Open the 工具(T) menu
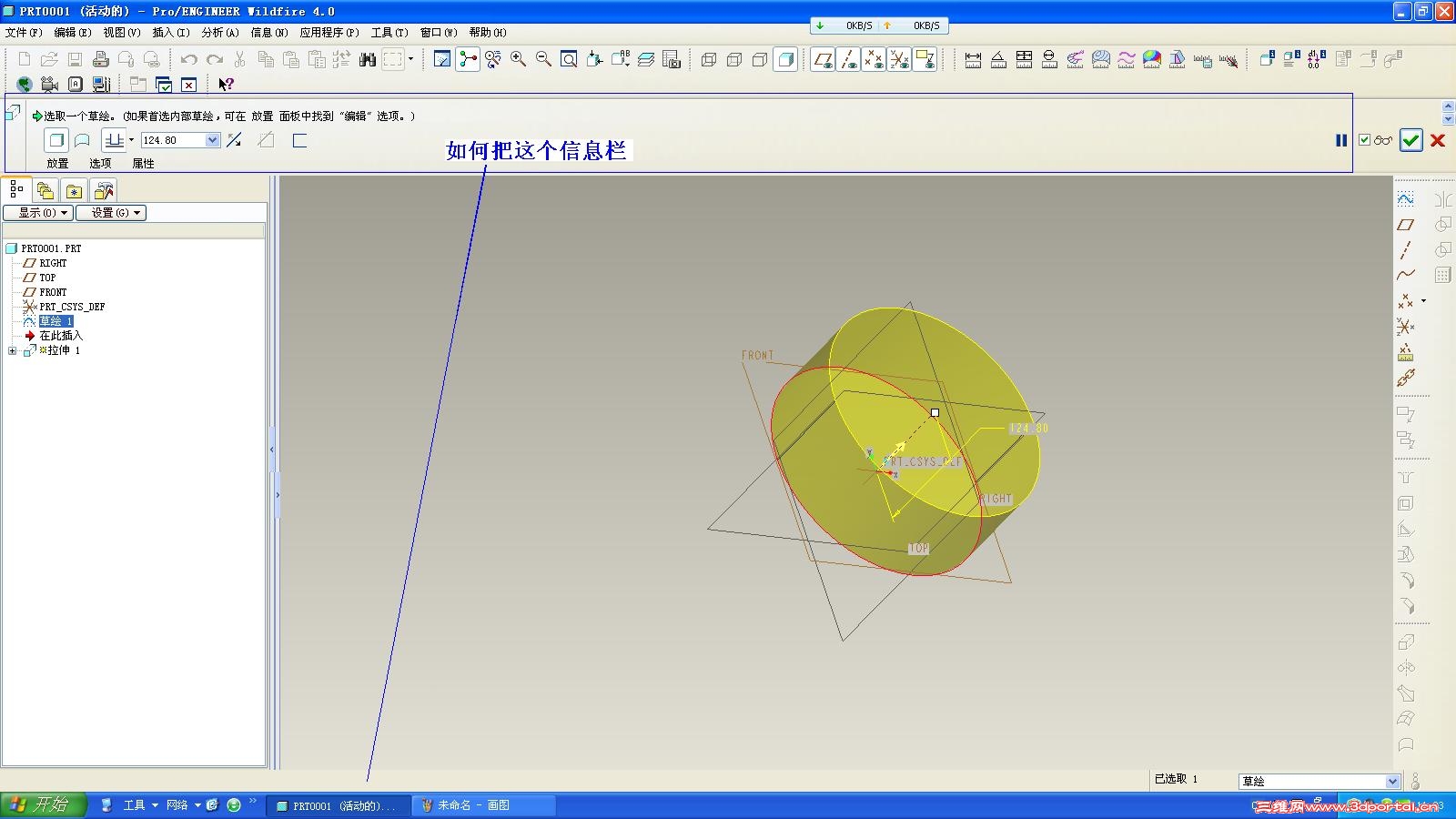Image resolution: width=1456 pixels, height=819 pixels. tap(390, 33)
